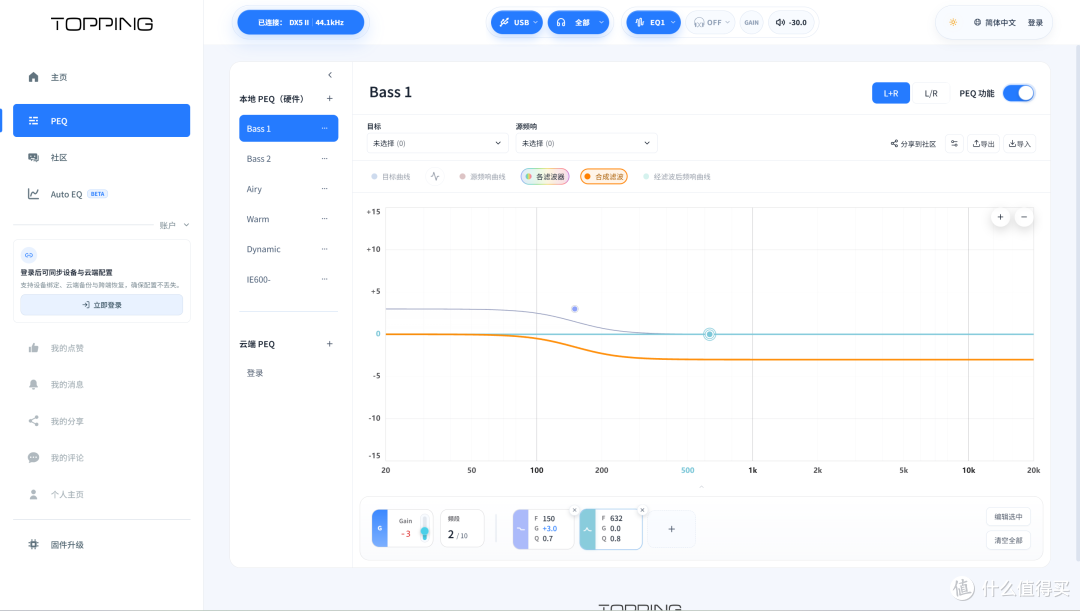Screen dimensions: 1080x611
Task: Open the headphone OFF dropdown
Action: [711, 22]
